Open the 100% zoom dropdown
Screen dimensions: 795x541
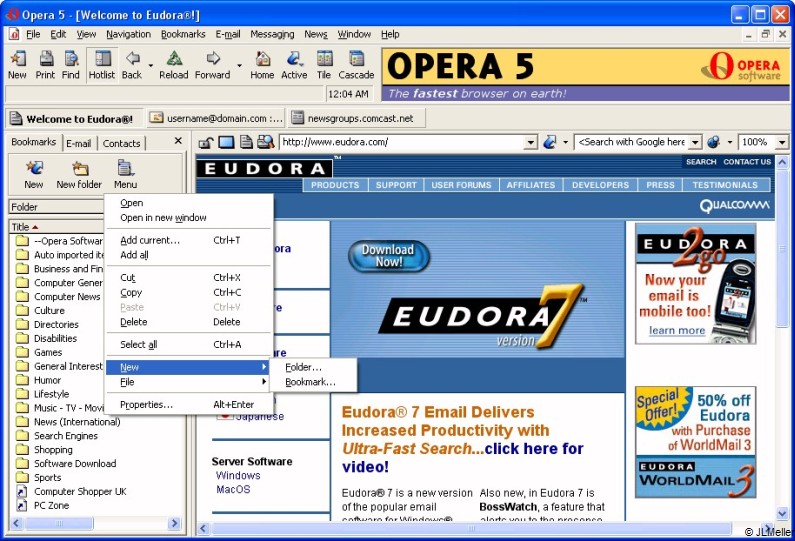coord(781,142)
